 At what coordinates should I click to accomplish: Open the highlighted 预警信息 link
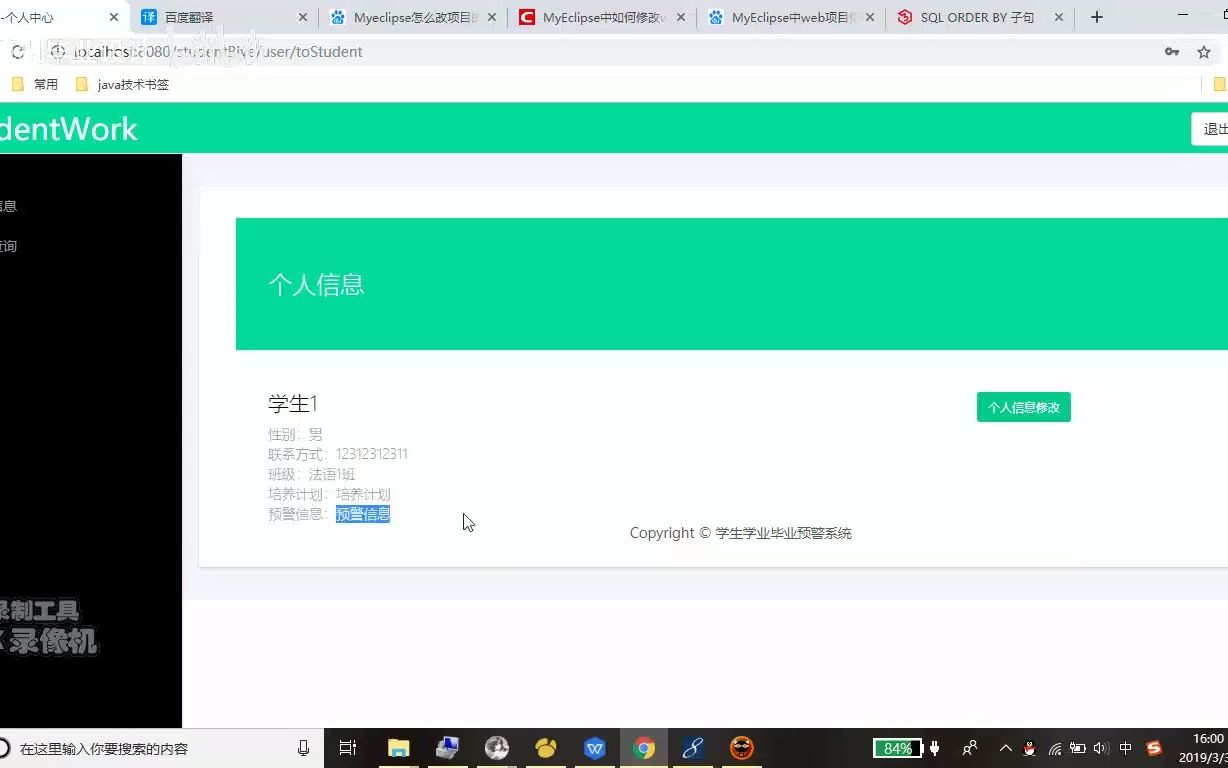click(x=362, y=514)
